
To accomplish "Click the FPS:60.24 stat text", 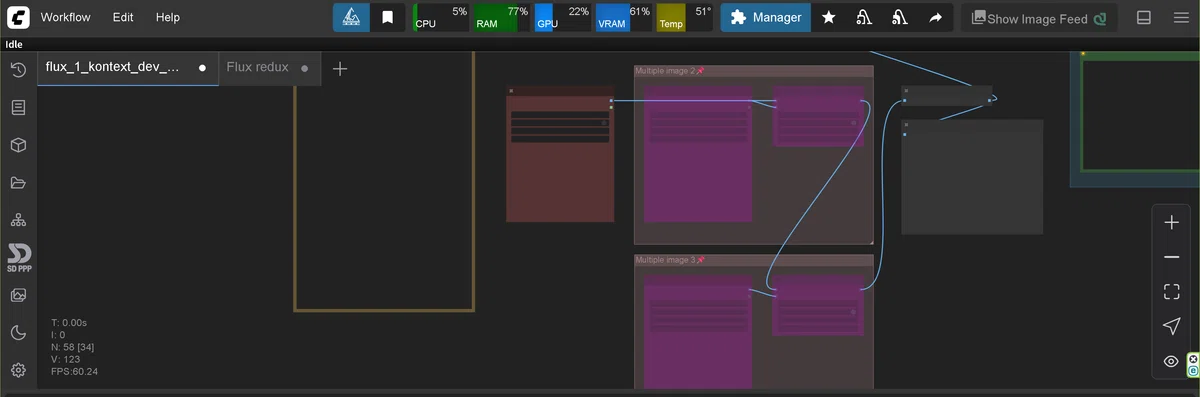I will (75, 371).
